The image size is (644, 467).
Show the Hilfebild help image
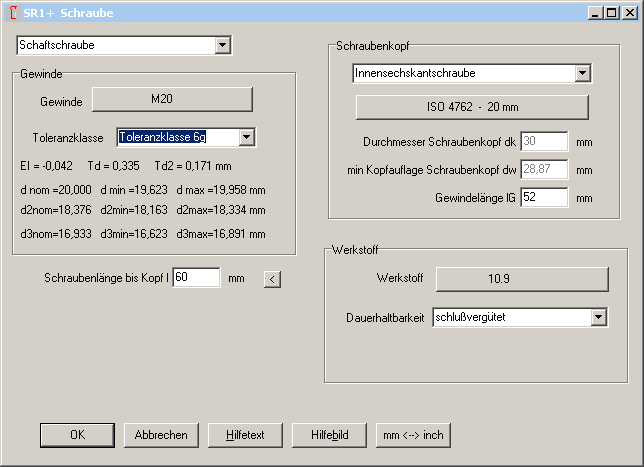click(x=329, y=435)
